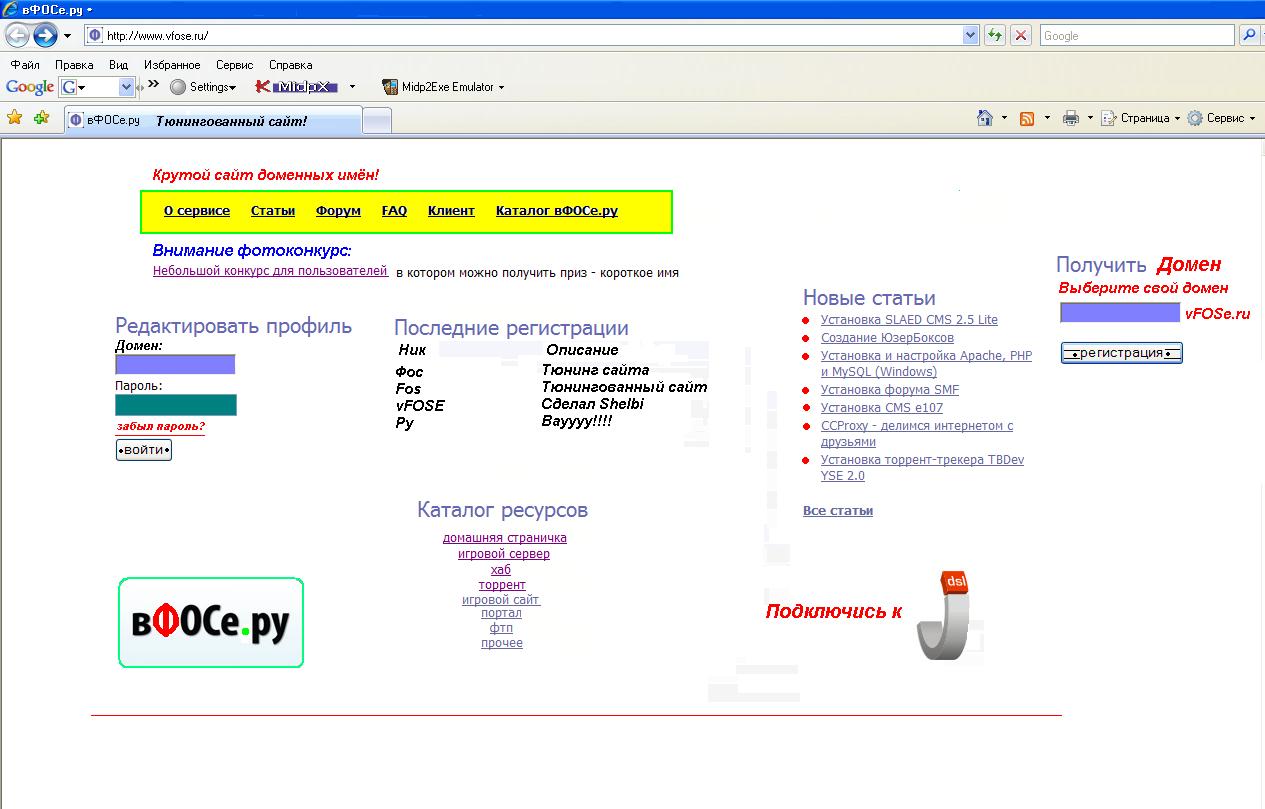Click the Форум link in yellow navbar
This screenshot has height=809, width=1265.
pyautogui.click(x=338, y=211)
